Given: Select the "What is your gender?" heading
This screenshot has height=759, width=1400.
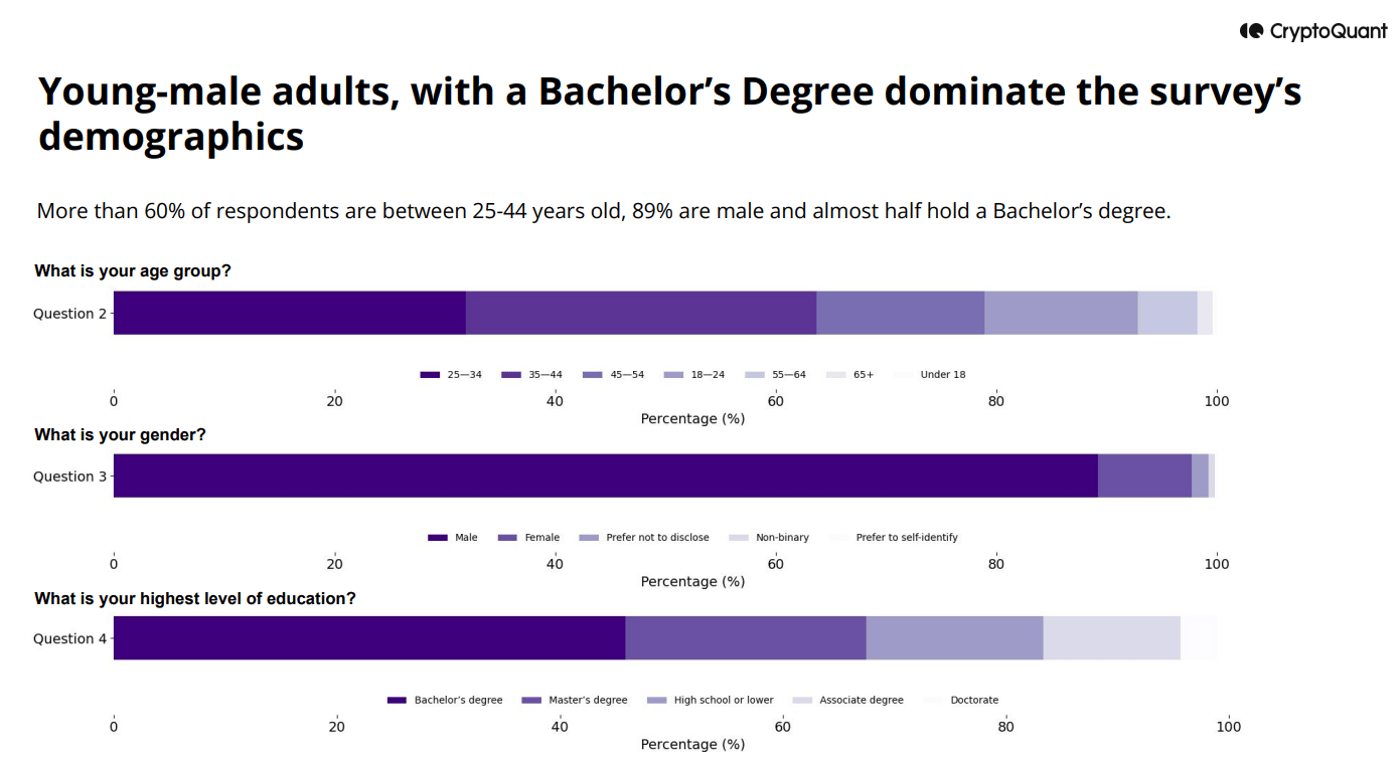Looking at the screenshot, I should click(120, 435).
